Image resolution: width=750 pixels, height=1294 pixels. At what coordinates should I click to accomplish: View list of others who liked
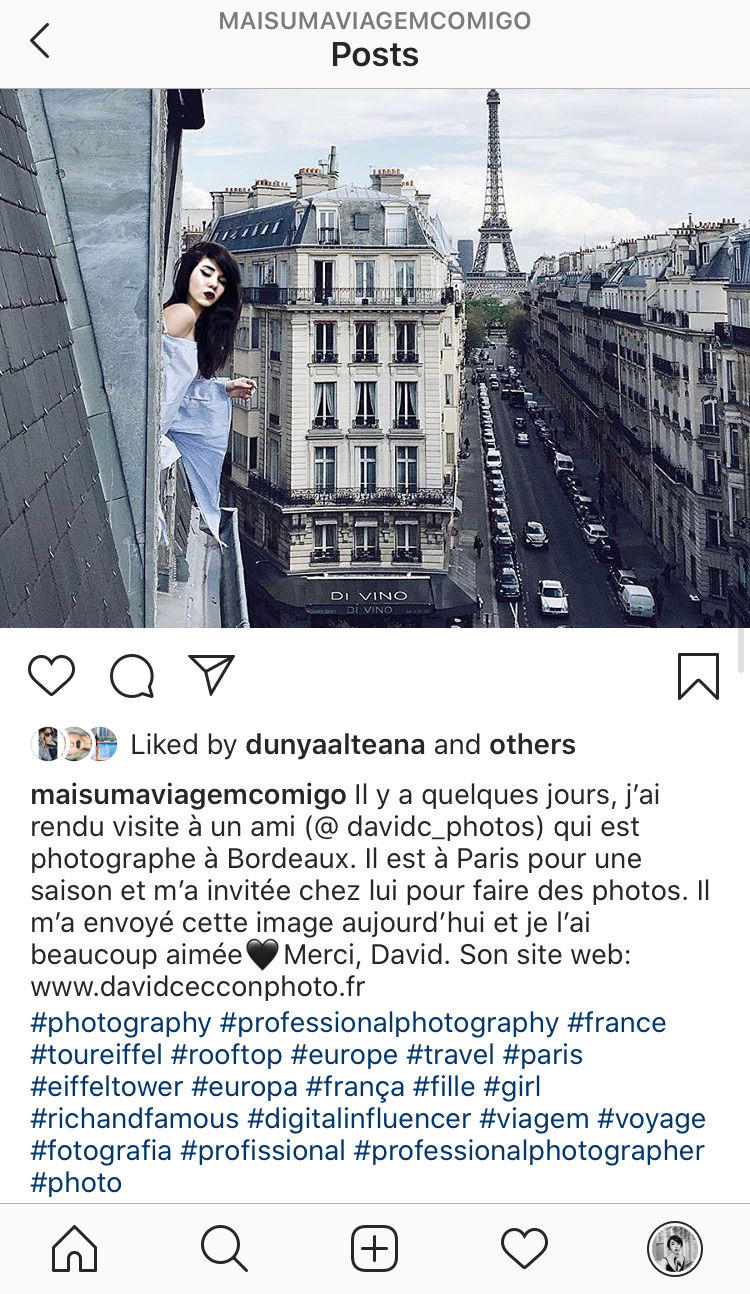[532, 745]
